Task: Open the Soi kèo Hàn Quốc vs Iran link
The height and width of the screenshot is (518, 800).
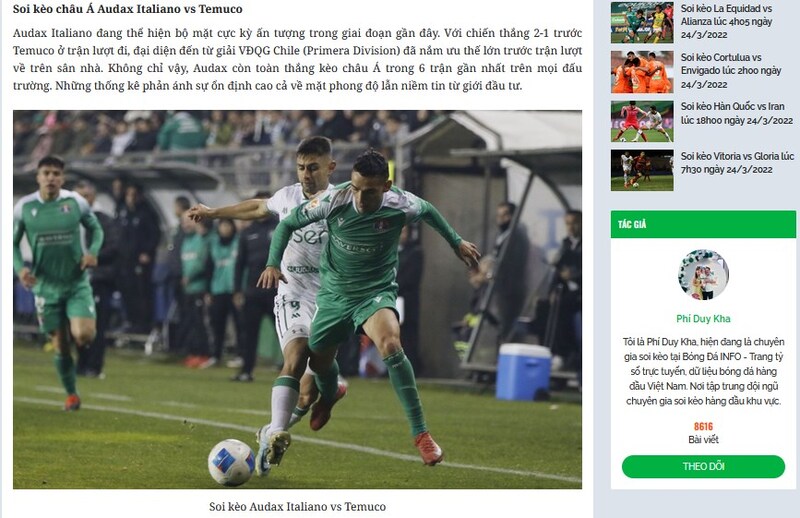Action: click(737, 113)
